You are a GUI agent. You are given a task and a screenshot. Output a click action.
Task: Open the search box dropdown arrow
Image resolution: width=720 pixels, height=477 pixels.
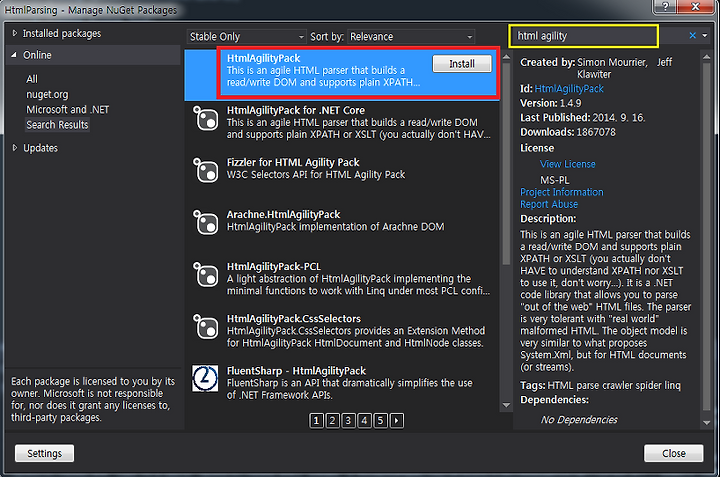(705, 35)
